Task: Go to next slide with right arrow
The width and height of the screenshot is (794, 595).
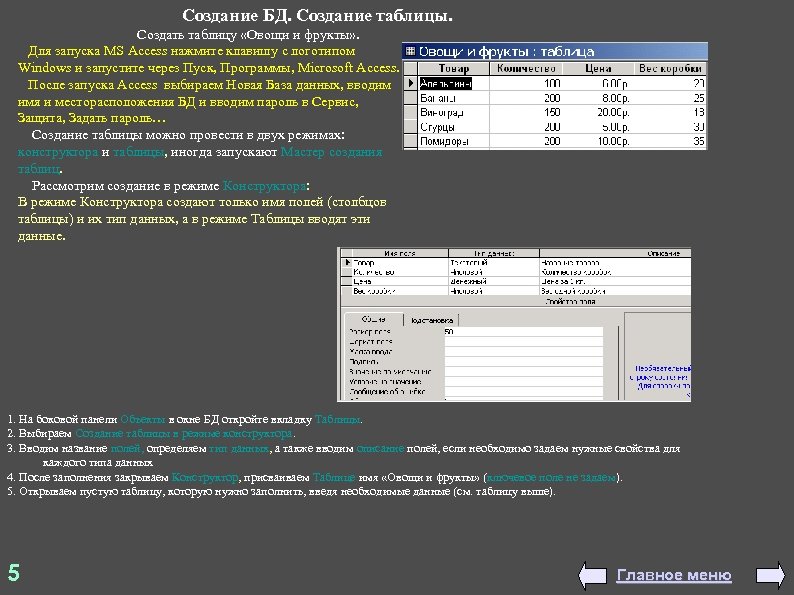Action: [x=770, y=575]
